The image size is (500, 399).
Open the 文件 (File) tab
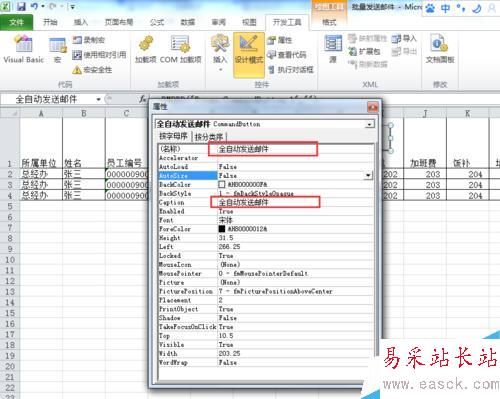click(16, 22)
